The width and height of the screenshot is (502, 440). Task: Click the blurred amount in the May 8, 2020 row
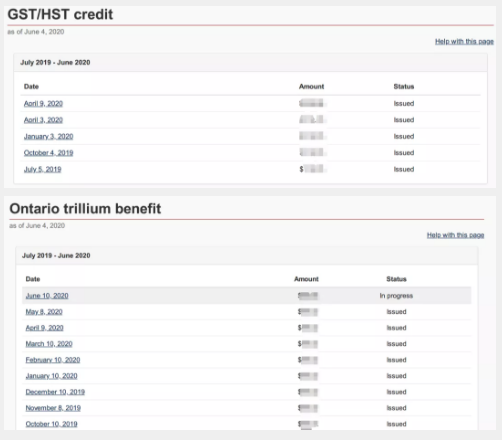(308, 312)
